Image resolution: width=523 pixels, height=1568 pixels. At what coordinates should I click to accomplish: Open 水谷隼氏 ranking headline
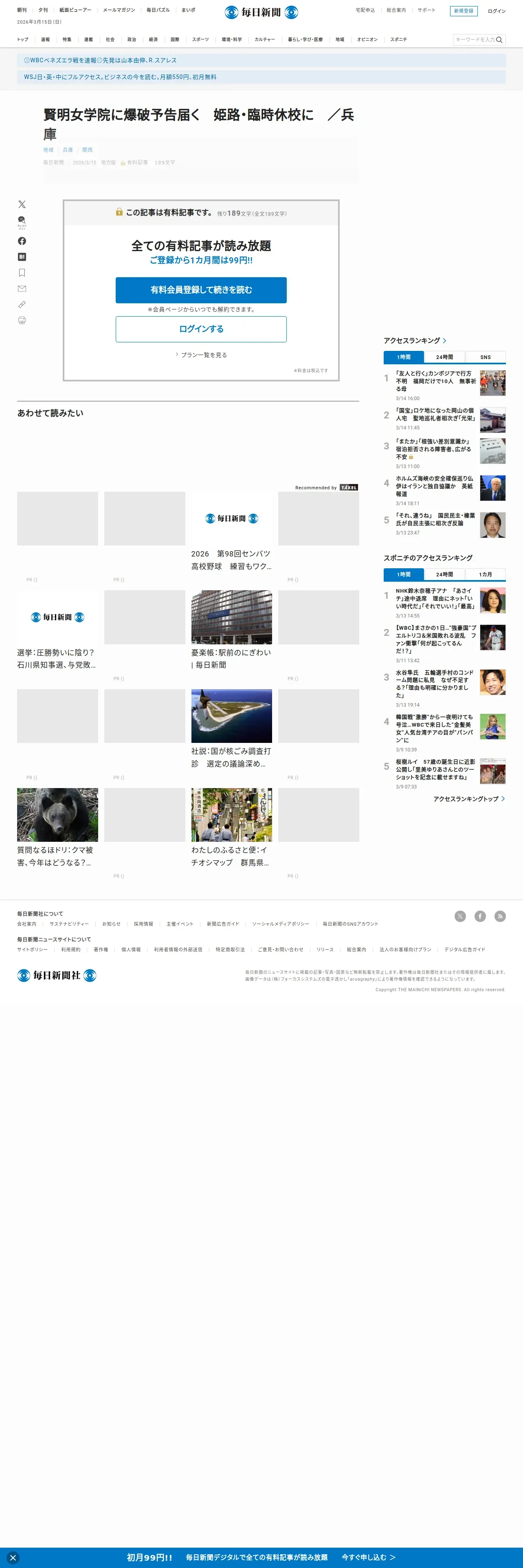[435, 684]
